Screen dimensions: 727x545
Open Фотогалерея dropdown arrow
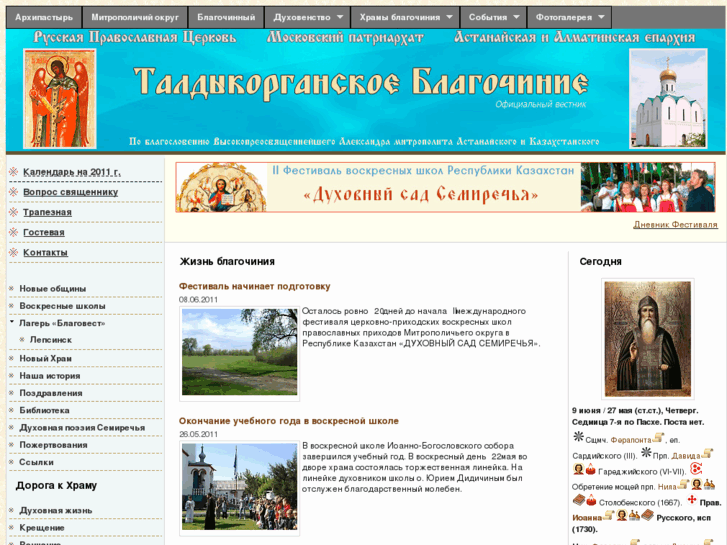click(601, 17)
